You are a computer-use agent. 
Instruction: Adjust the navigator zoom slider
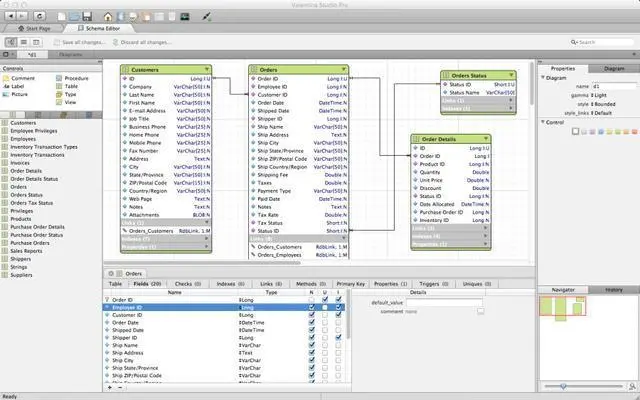[563, 386]
